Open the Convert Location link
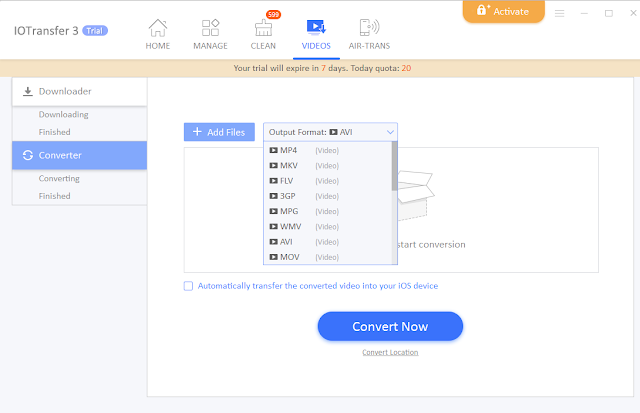The image size is (640, 413). click(390, 352)
